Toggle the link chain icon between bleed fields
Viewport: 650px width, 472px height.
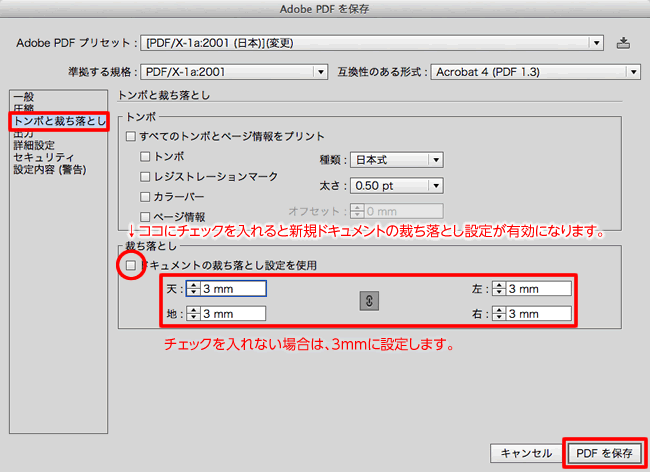tap(369, 301)
